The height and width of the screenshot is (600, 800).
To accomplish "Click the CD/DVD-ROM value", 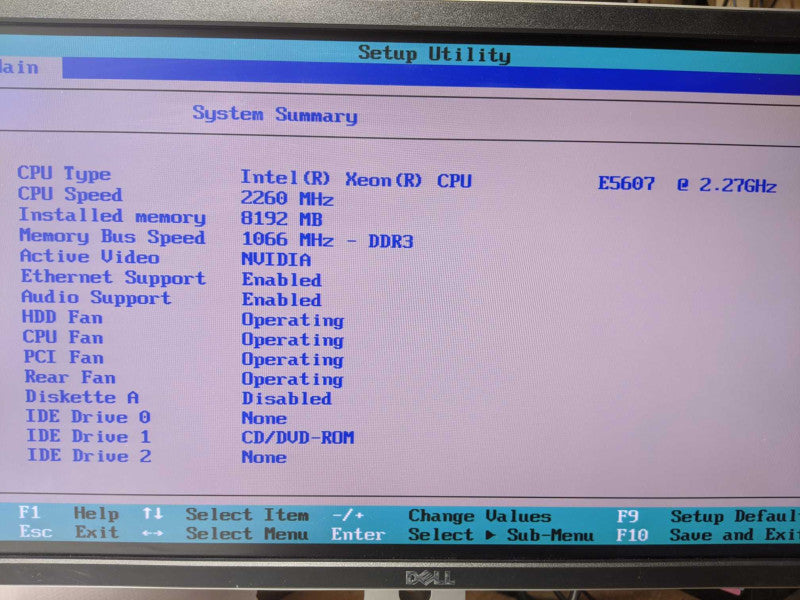I will (298, 438).
